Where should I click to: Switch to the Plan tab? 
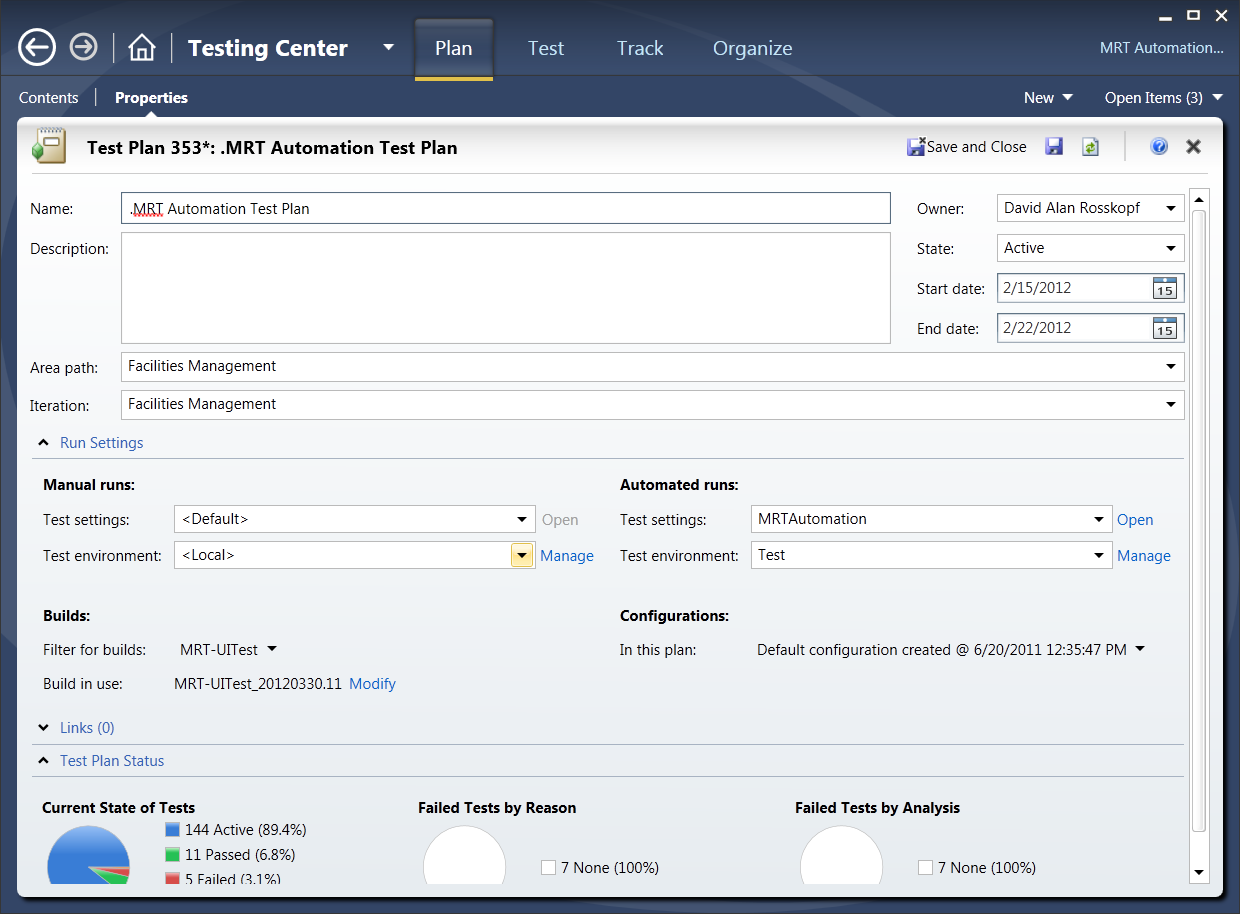[454, 48]
